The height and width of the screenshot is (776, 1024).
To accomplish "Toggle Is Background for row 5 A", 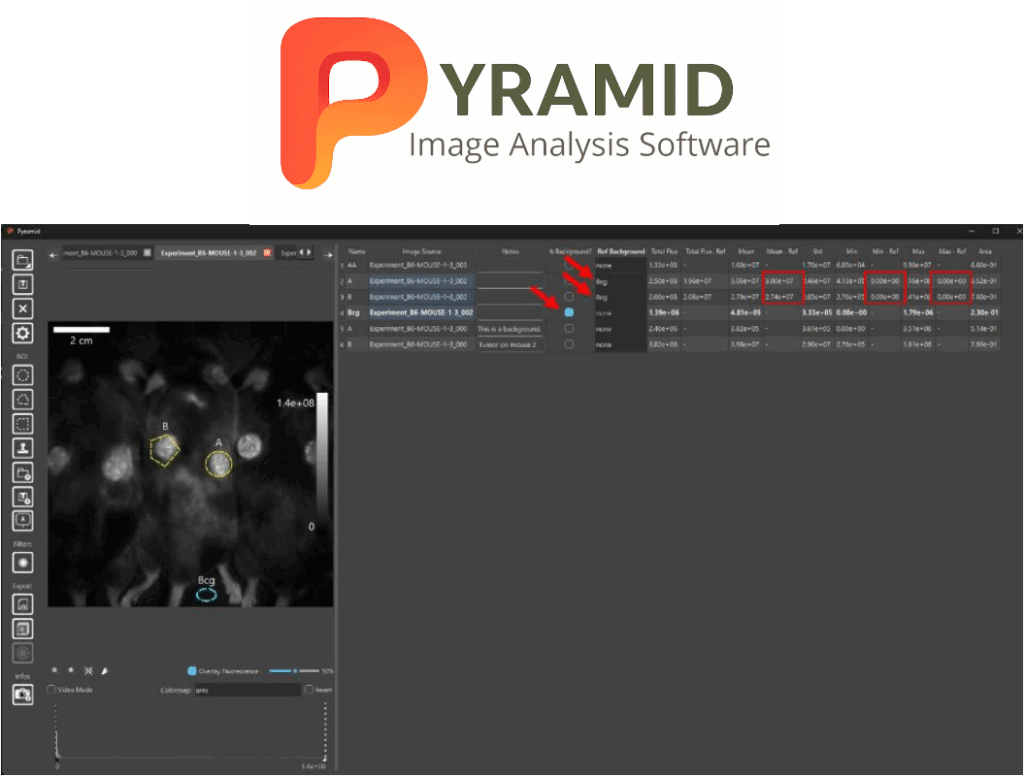I will coord(569,329).
